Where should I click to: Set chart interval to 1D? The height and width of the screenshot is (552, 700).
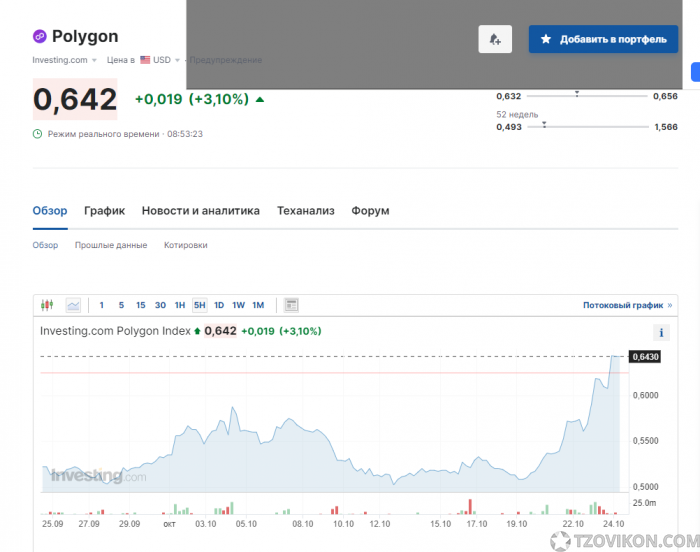pos(219,305)
